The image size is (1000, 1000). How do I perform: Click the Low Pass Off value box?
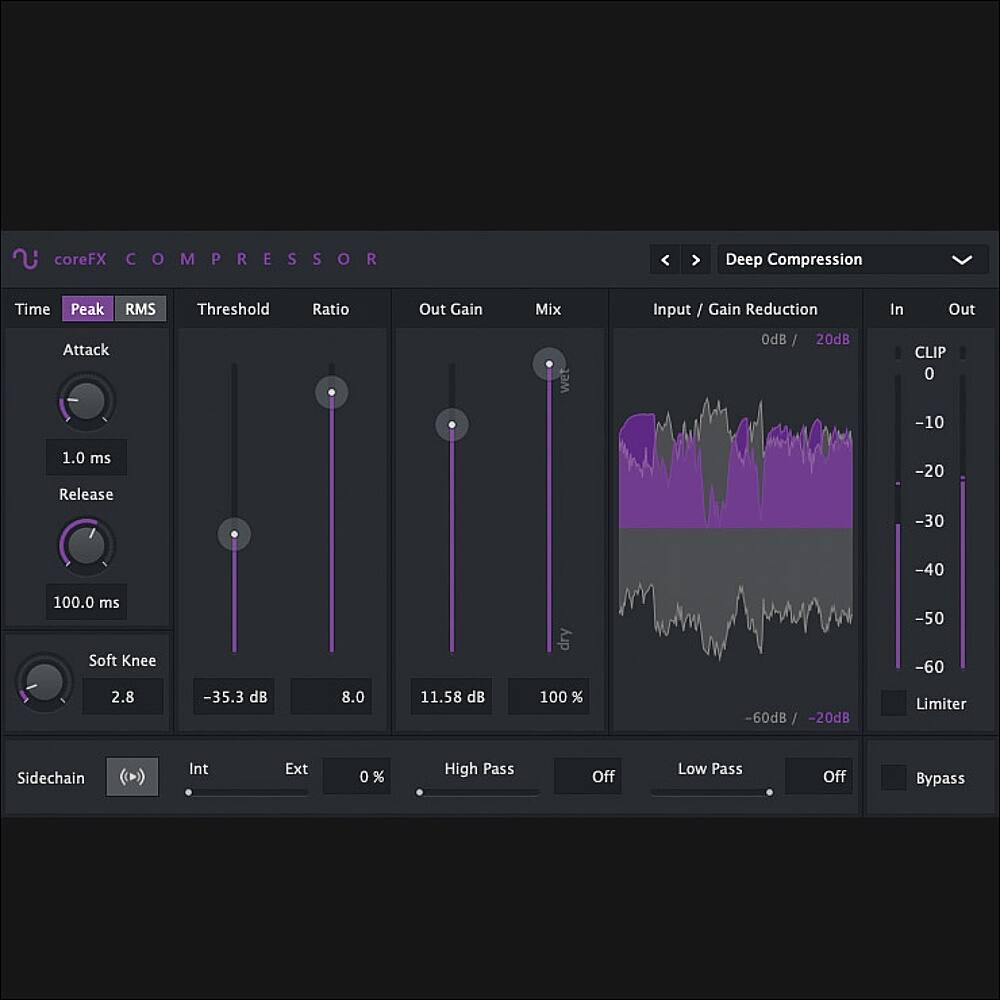tap(818, 776)
